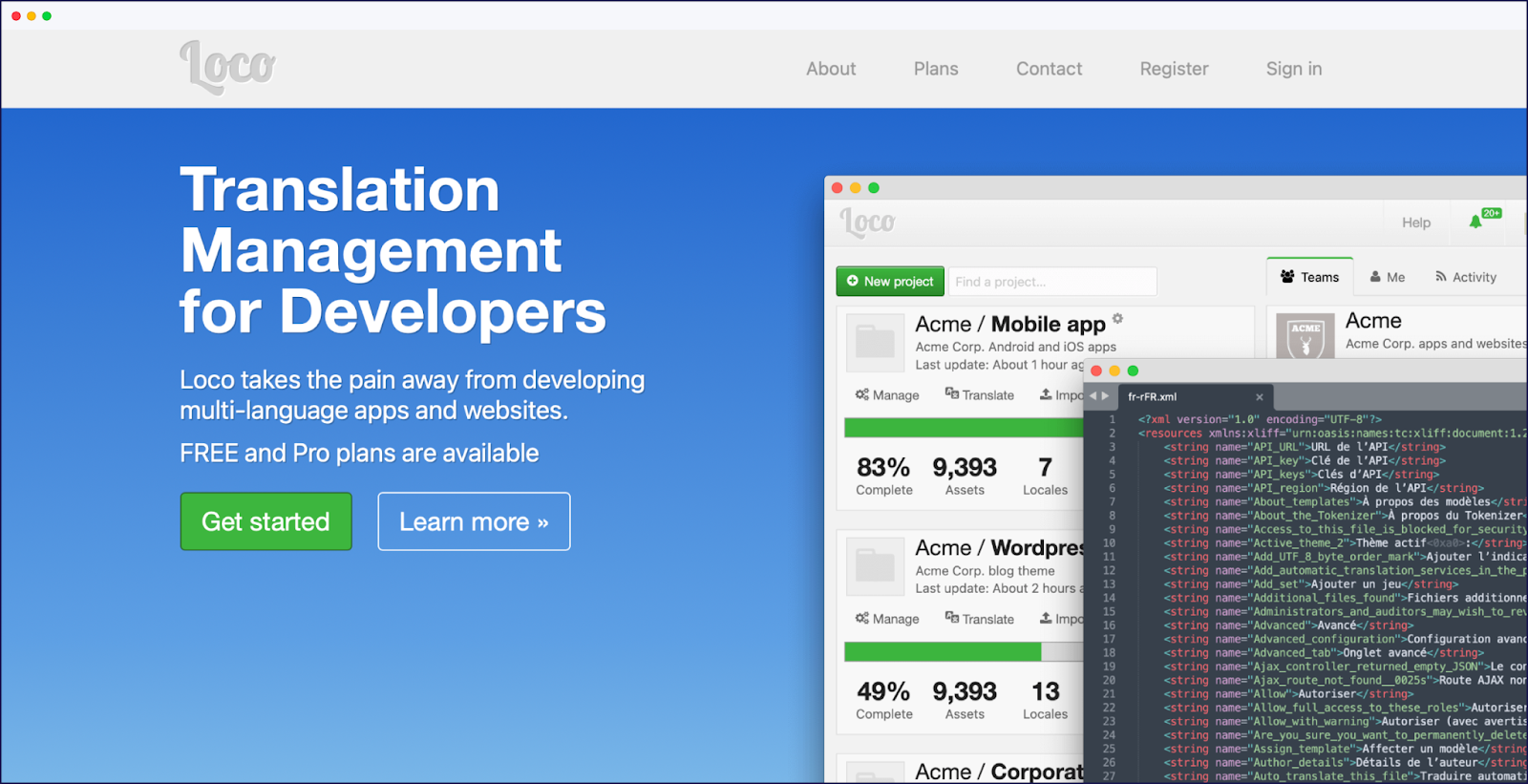Open the Acme / Mobile app project title
Viewport: 1528px width, 784px height.
[x=1010, y=325]
